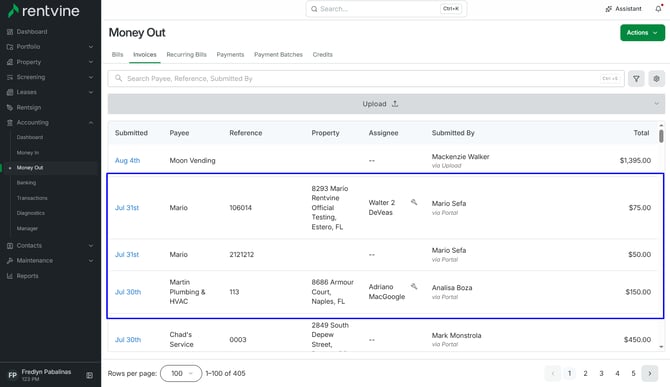Click the Accounting bank icon
This screenshot has height=387, width=670.
(x=10, y=123)
